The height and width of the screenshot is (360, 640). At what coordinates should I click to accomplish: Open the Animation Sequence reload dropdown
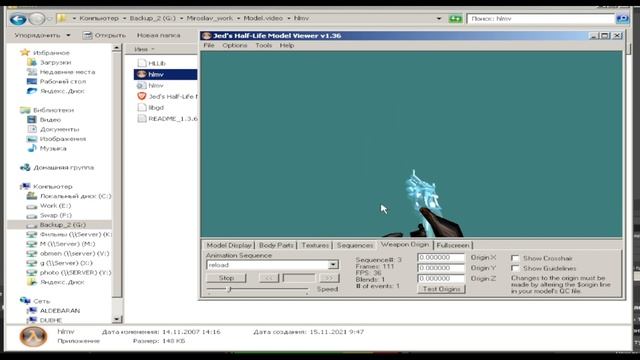333,265
